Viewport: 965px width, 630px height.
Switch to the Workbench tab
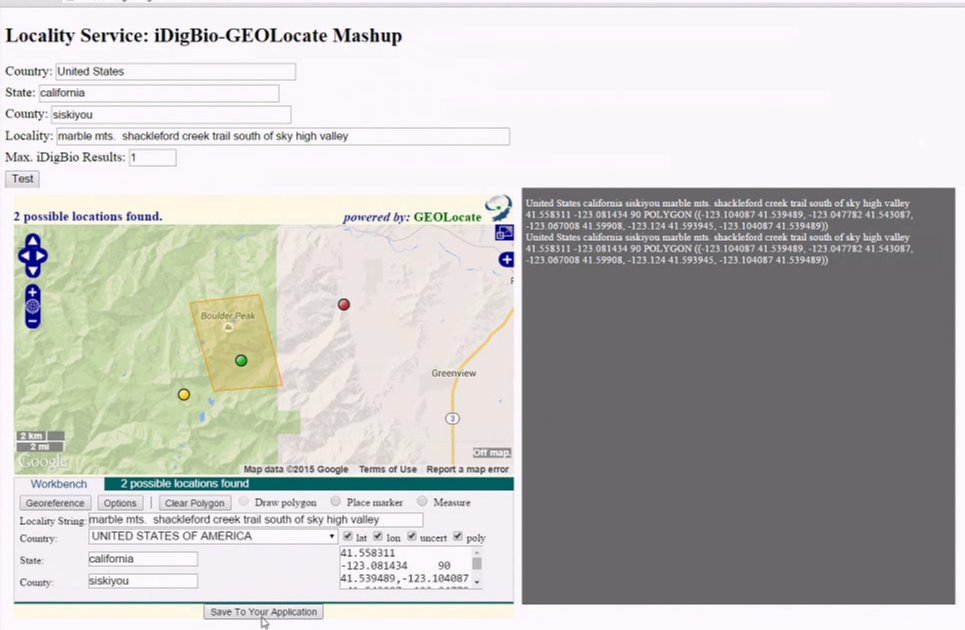(x=58, y=484)
